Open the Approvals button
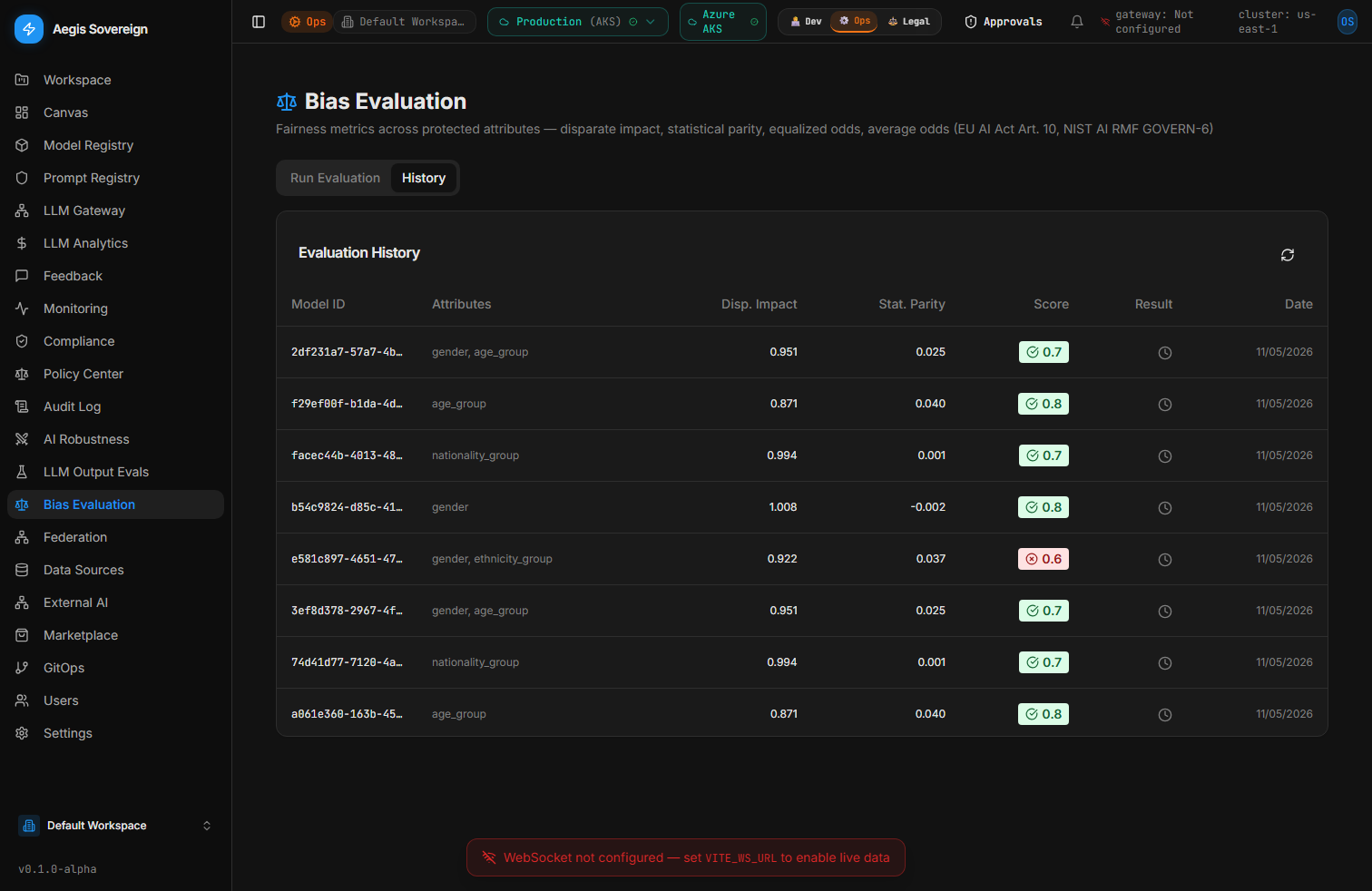 (x=1004, y=22)
